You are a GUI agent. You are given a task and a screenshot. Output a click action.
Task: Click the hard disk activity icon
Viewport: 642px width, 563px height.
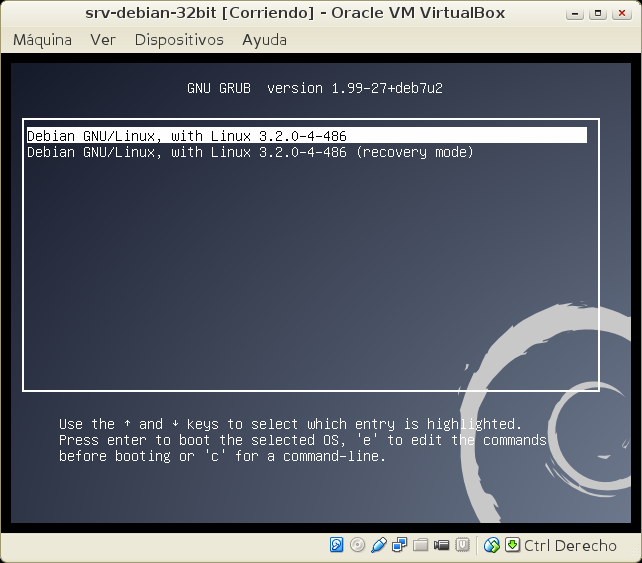click(337, 545)
